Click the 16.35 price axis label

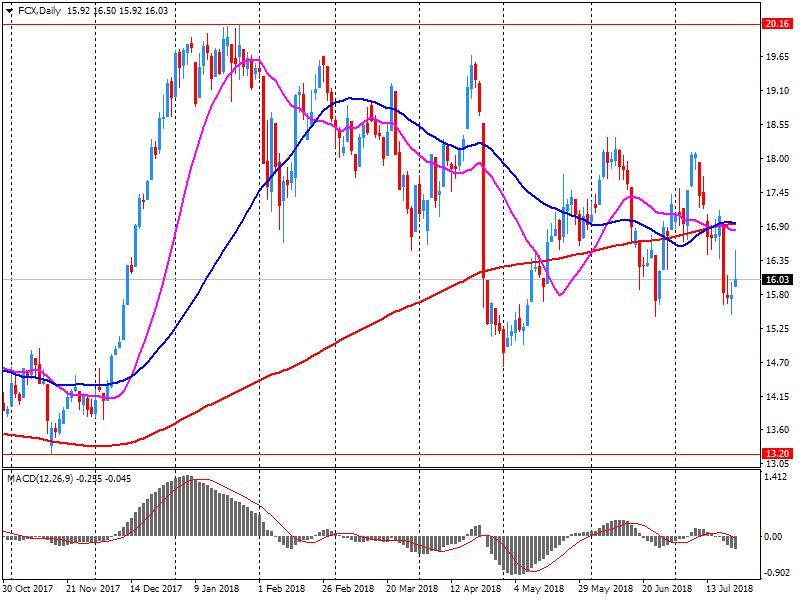click(778, 261)
